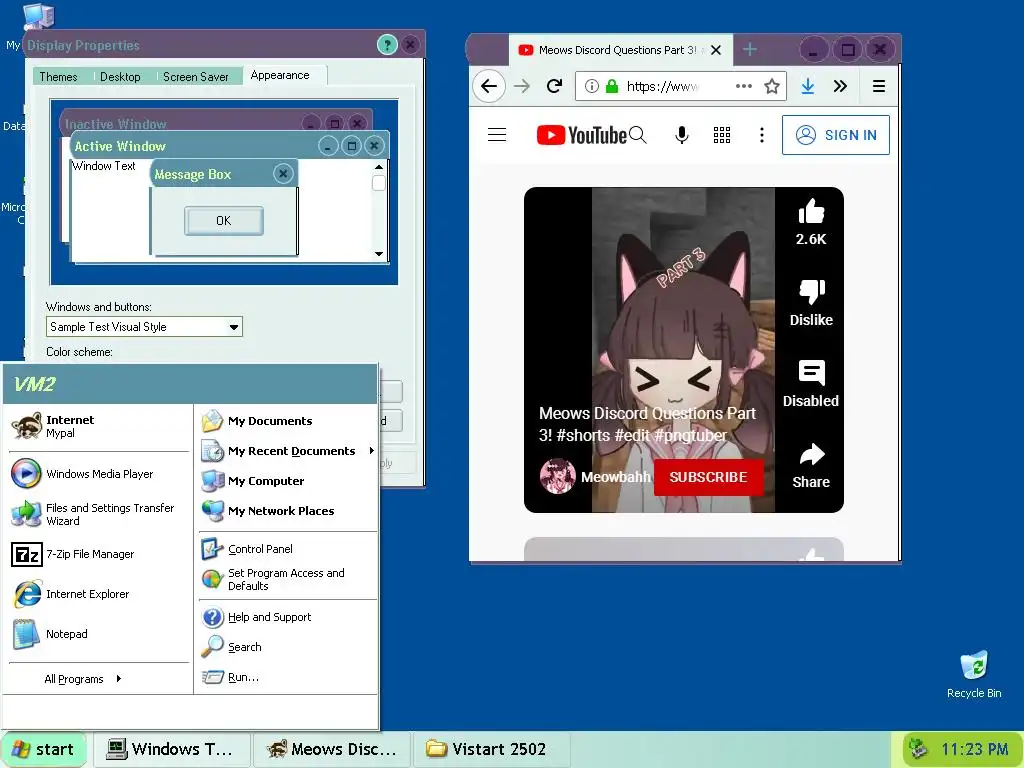1024x768 pixels.
Task: Switch to Meows Disc... taskbar item
Action: coord(332,749)
